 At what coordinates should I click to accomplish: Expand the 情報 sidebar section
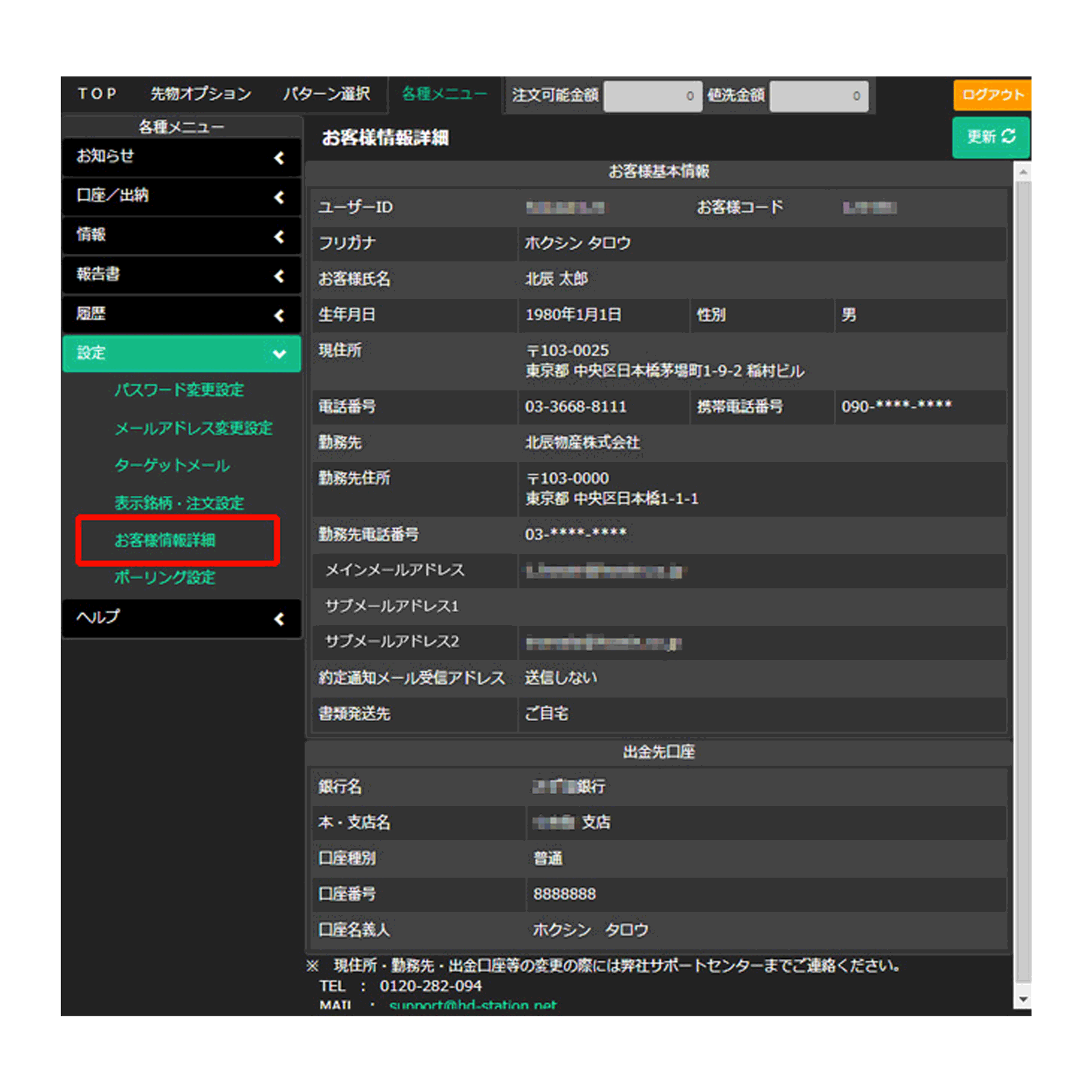pos(182,235)
